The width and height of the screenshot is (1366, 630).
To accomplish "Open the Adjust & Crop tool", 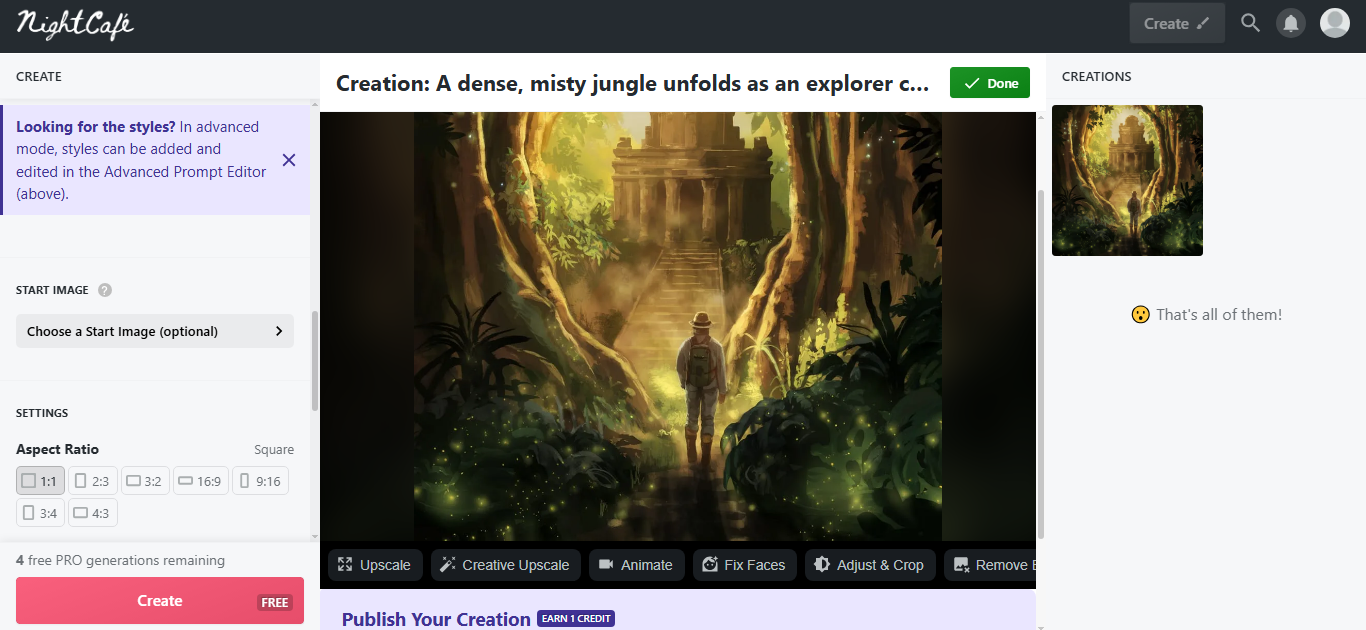I will coord(869,565).
